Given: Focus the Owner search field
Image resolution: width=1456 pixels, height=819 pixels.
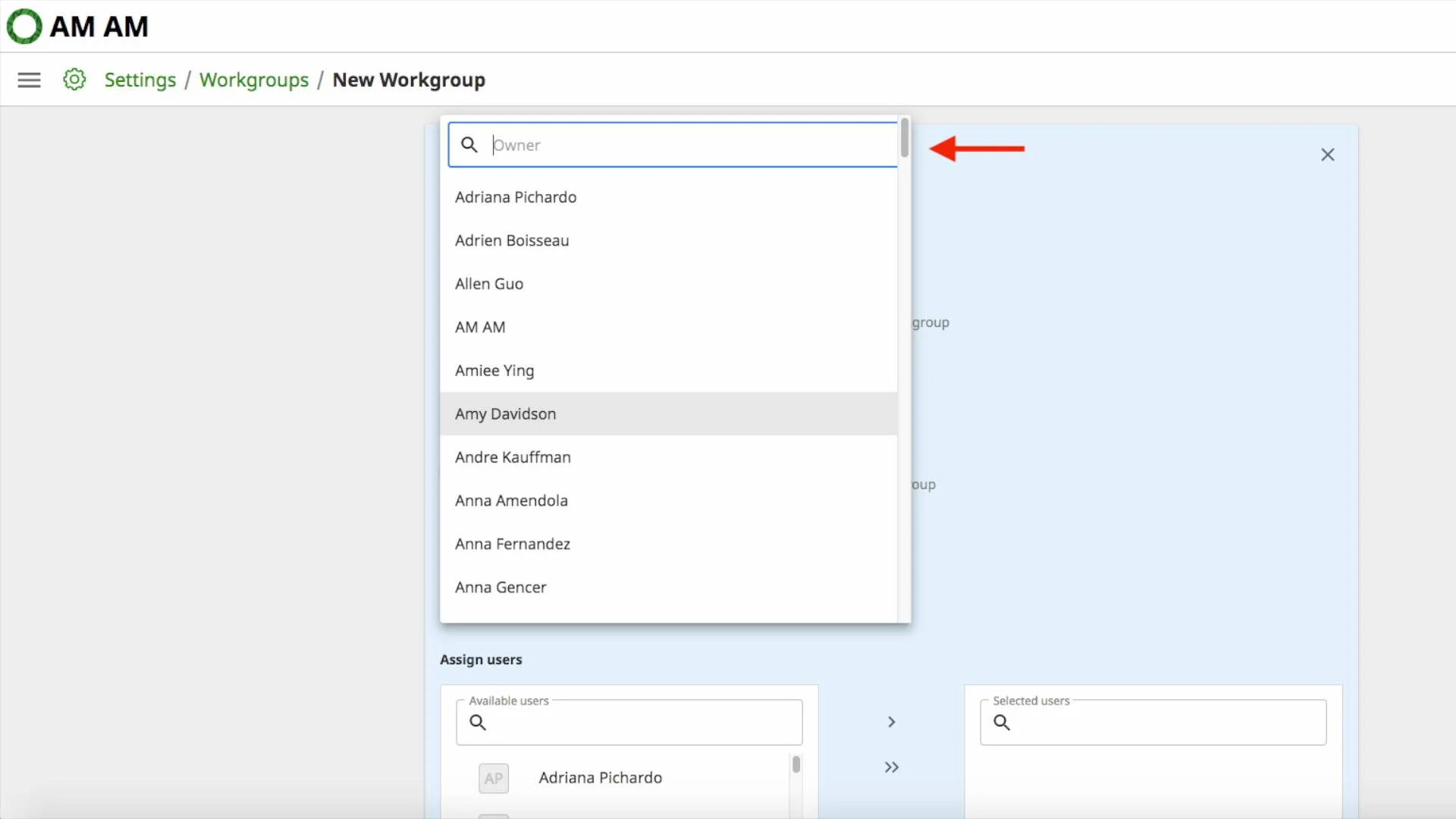Looking at the screenshot, I should pos(673,145).
